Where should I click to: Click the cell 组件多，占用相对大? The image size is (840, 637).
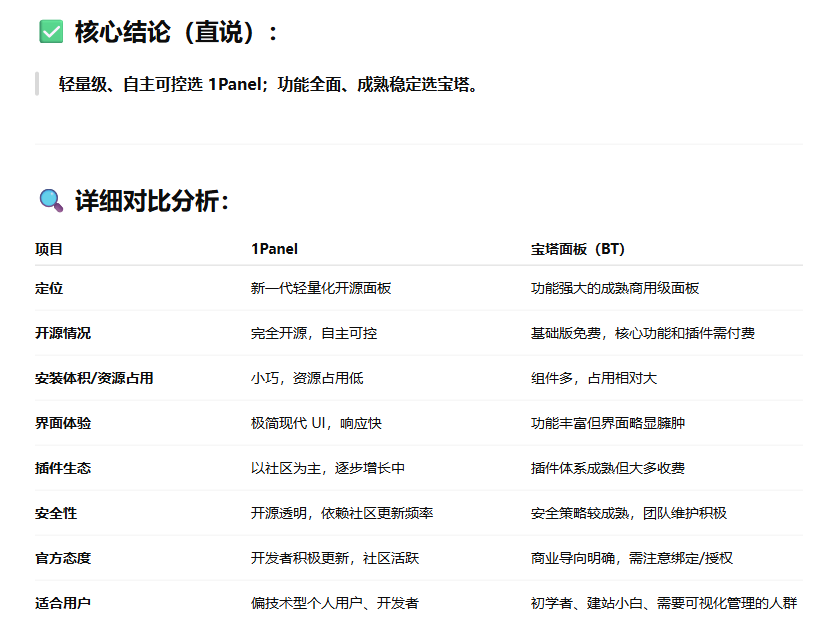click(x=594, y=378)
